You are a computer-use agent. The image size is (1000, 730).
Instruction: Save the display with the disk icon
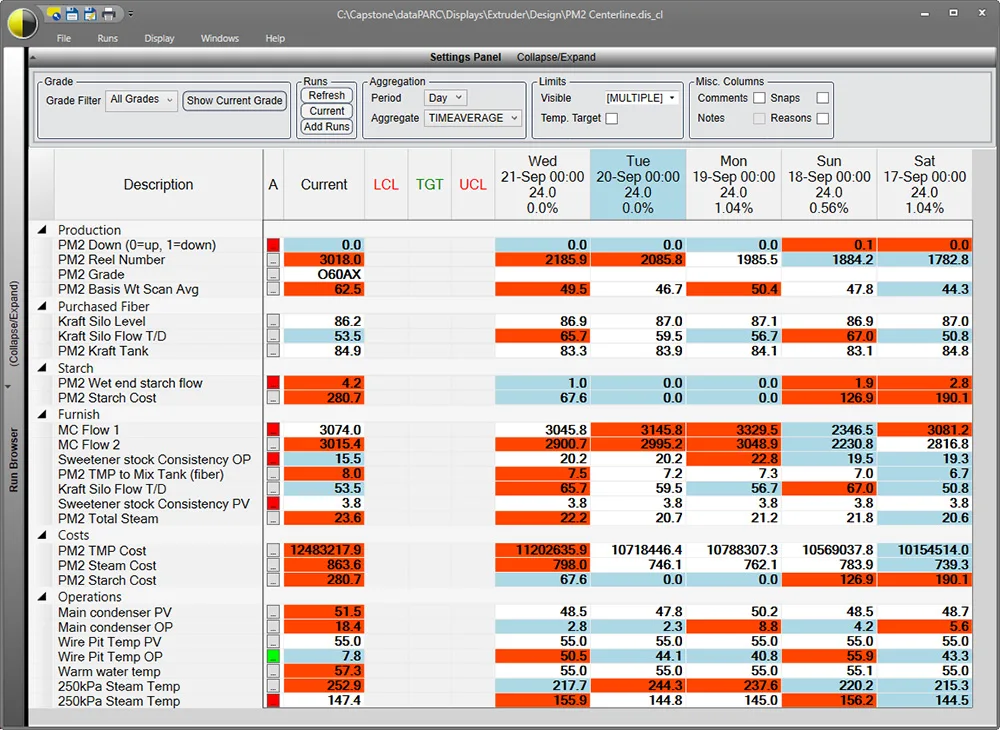(71, 13)
